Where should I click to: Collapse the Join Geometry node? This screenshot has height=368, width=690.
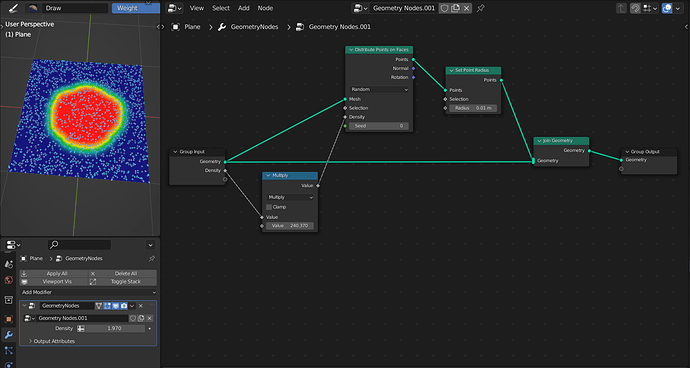[539, 141]
